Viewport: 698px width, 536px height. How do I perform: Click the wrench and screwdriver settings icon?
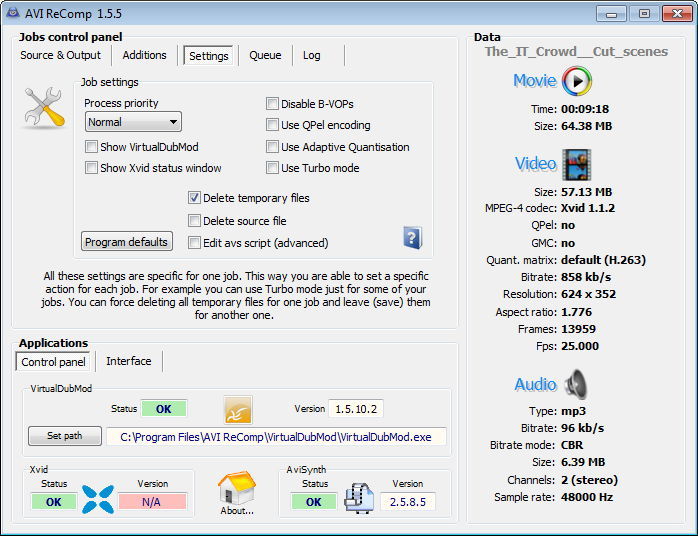43,108
